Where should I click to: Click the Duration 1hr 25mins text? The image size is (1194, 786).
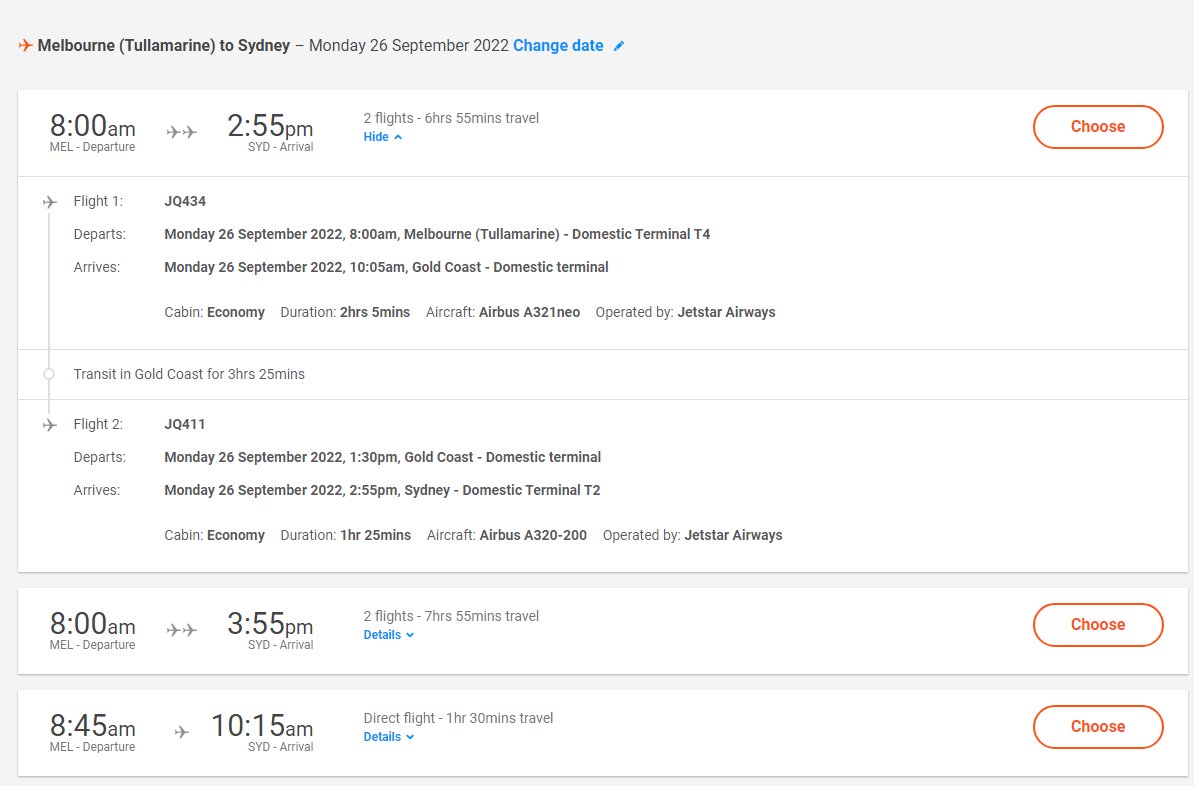[346, 535]
